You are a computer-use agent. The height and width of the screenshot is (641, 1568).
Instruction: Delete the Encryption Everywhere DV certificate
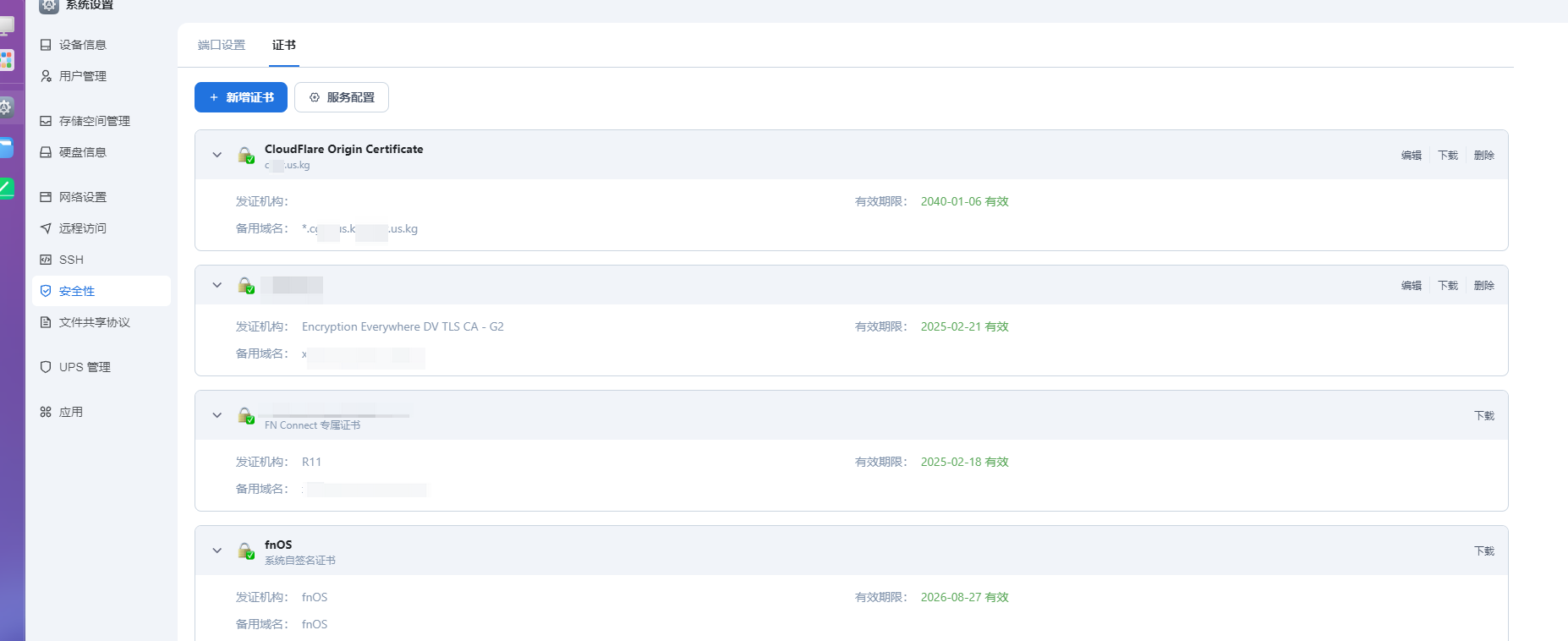tap(1484, 286)
